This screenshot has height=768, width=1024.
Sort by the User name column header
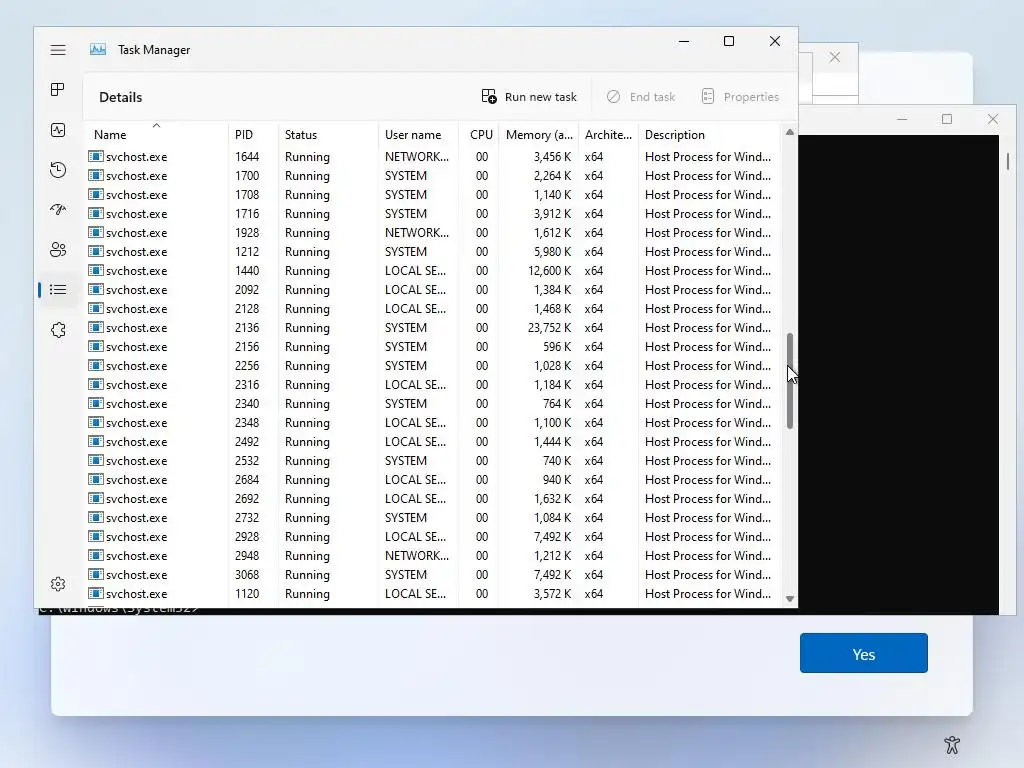[x=419, y=135]
